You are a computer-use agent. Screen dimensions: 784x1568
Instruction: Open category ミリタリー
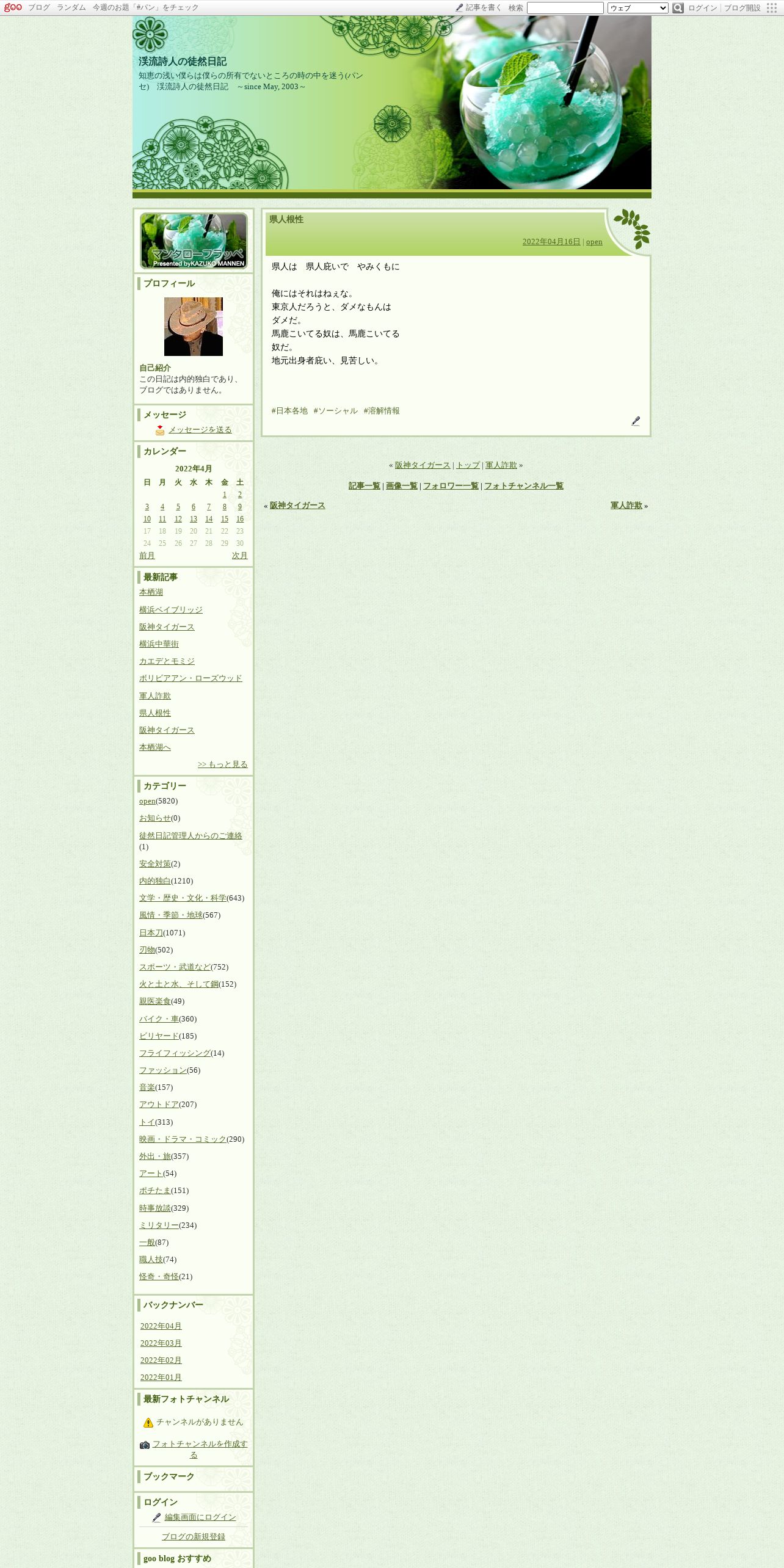[x=159, y=1225]
